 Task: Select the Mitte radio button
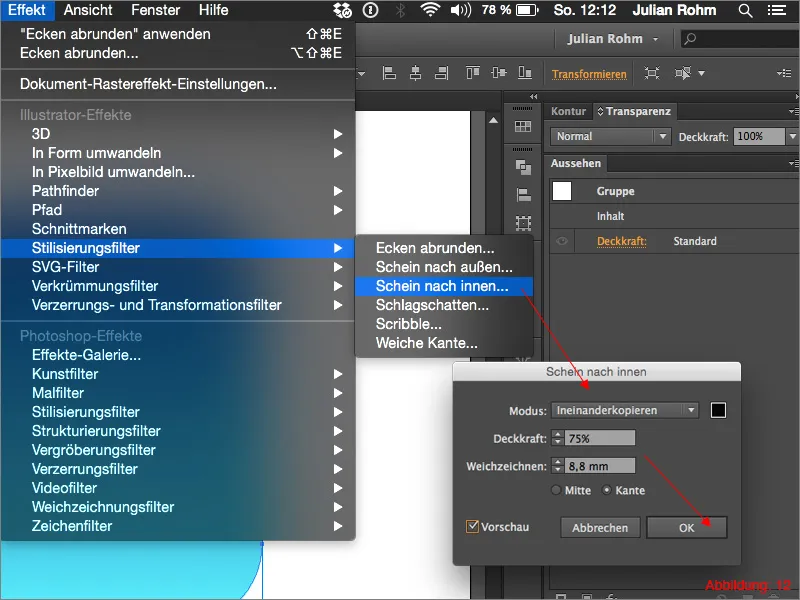(556, 490)
